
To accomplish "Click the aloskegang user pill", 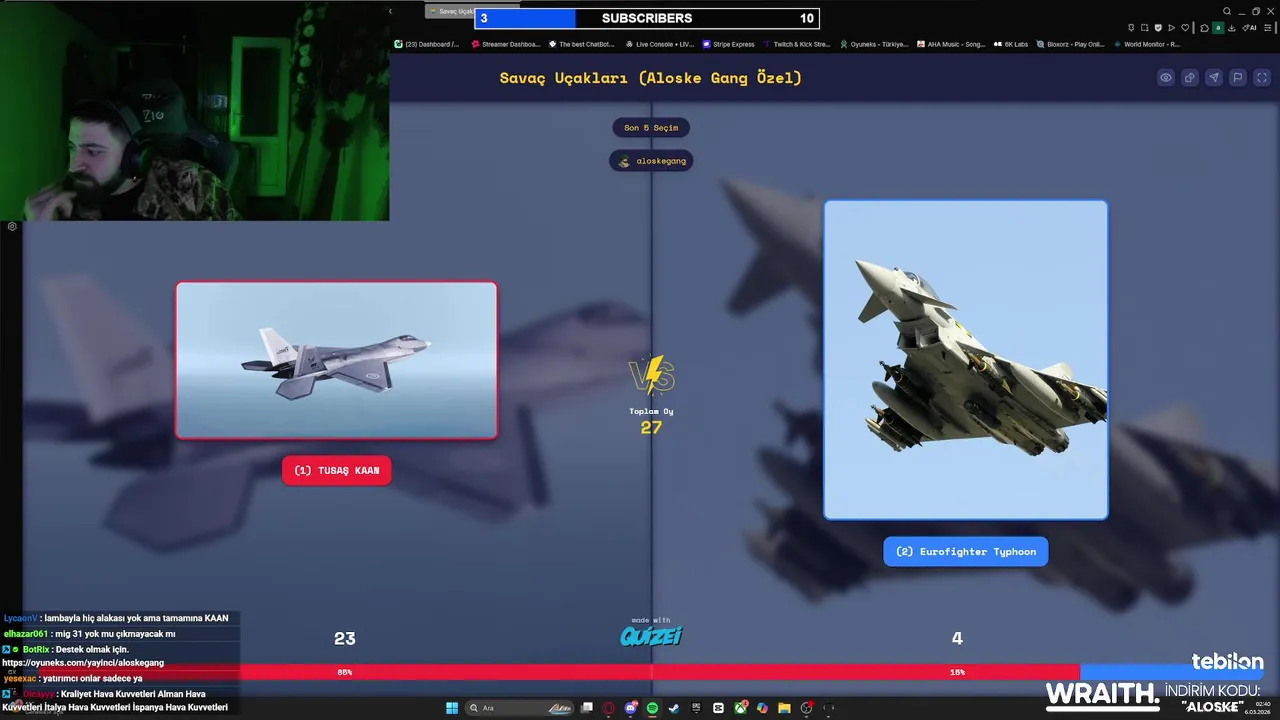I will [x=651, y=161].
